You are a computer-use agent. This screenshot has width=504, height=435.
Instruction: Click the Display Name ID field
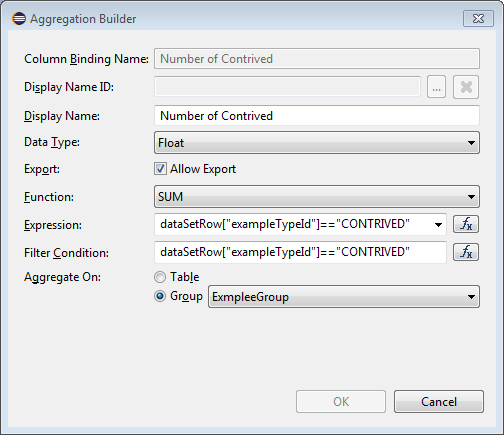click(x=287, y=87)
